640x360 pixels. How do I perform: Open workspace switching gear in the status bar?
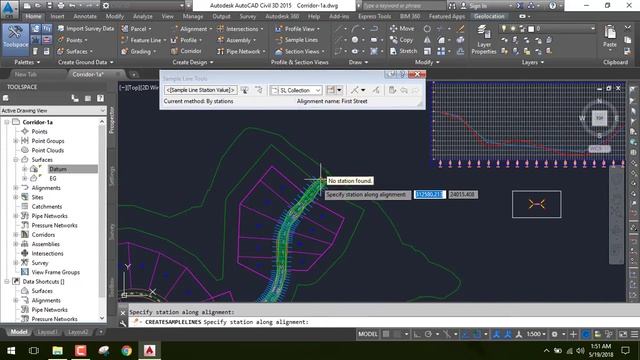pos(554,334)
